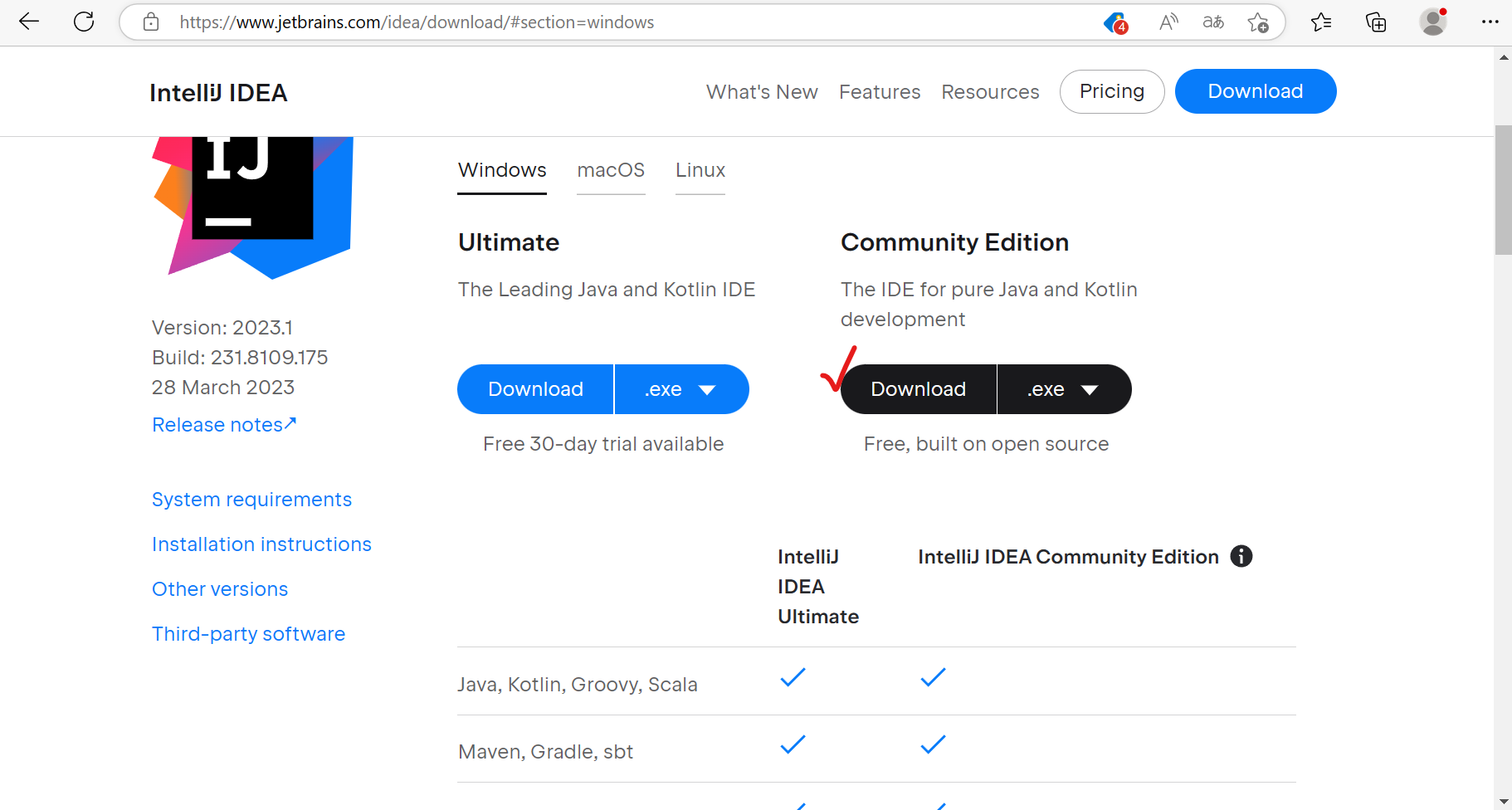The image size is (1512, 810).
Task: Click the 'Ultimate' heading above the description
Action: click(x=509, y=242)
